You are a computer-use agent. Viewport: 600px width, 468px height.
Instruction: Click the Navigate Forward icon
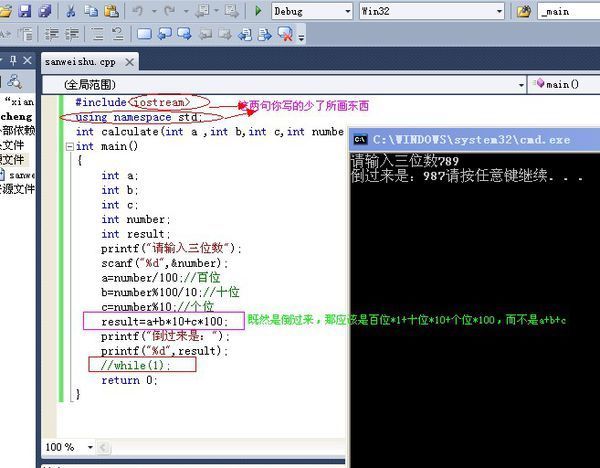click(232, 11)
